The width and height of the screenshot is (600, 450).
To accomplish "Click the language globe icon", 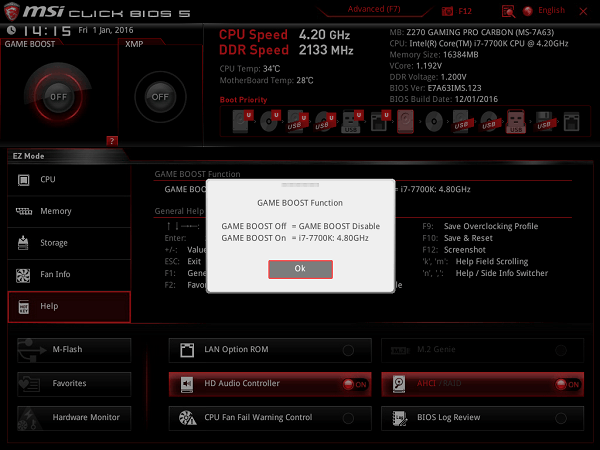I will (528, 11).
